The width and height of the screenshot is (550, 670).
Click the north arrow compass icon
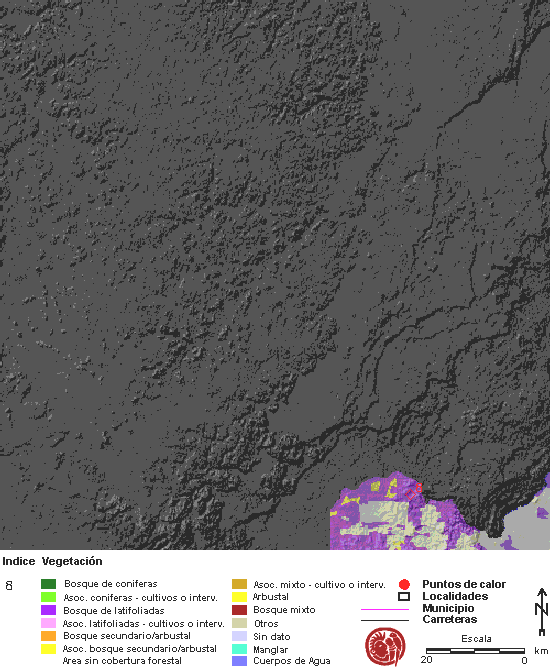point(542,612)
